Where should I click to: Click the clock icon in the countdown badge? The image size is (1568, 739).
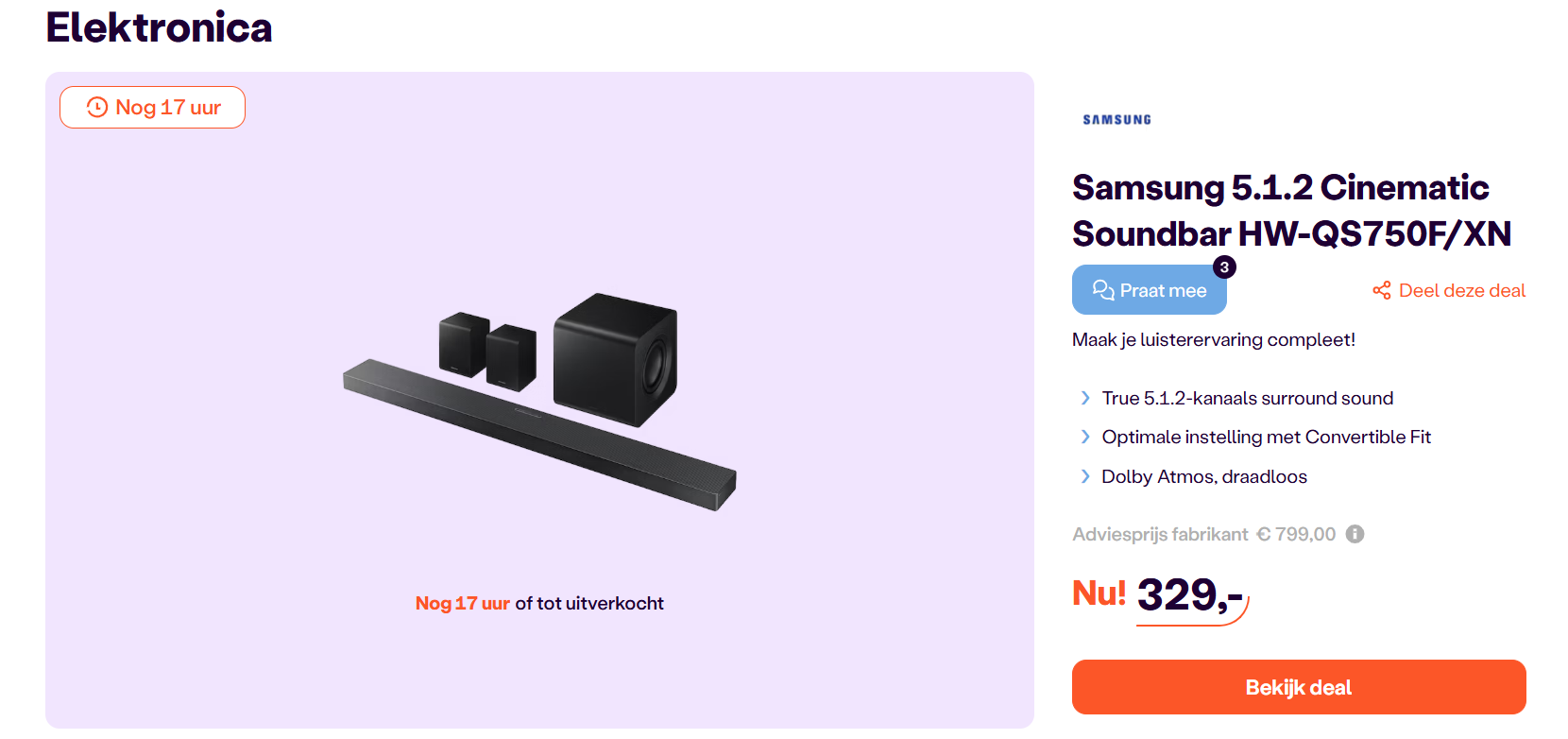[x=97, y=108]
